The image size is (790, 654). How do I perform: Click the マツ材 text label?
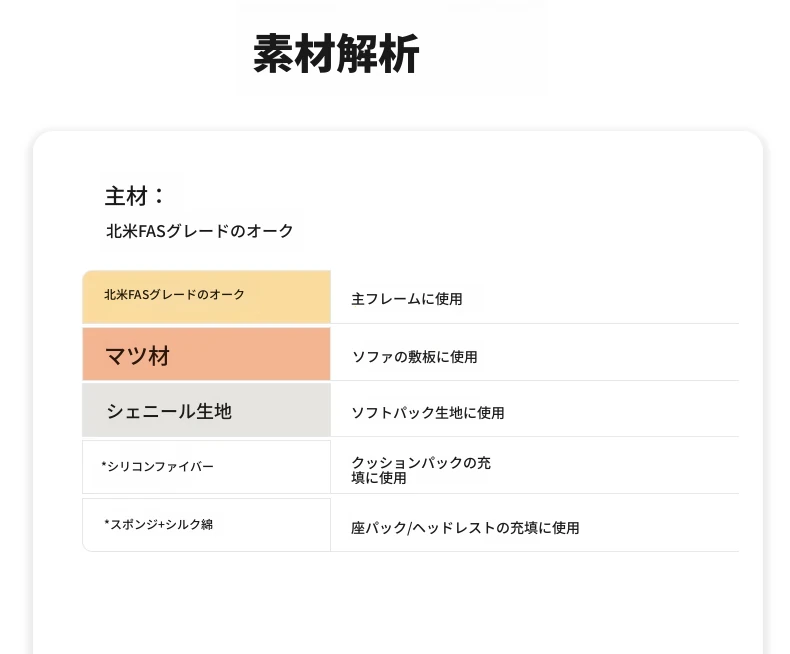138,356
